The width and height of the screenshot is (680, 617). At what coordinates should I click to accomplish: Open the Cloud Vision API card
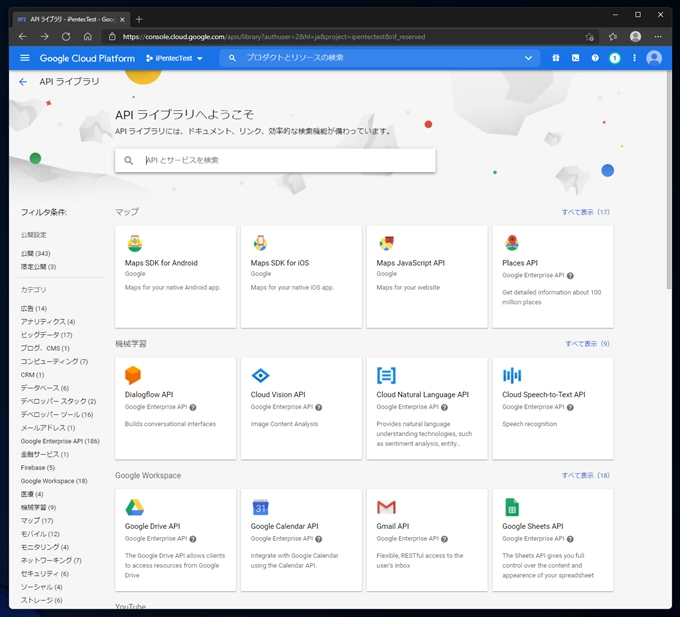coord(301,408)
